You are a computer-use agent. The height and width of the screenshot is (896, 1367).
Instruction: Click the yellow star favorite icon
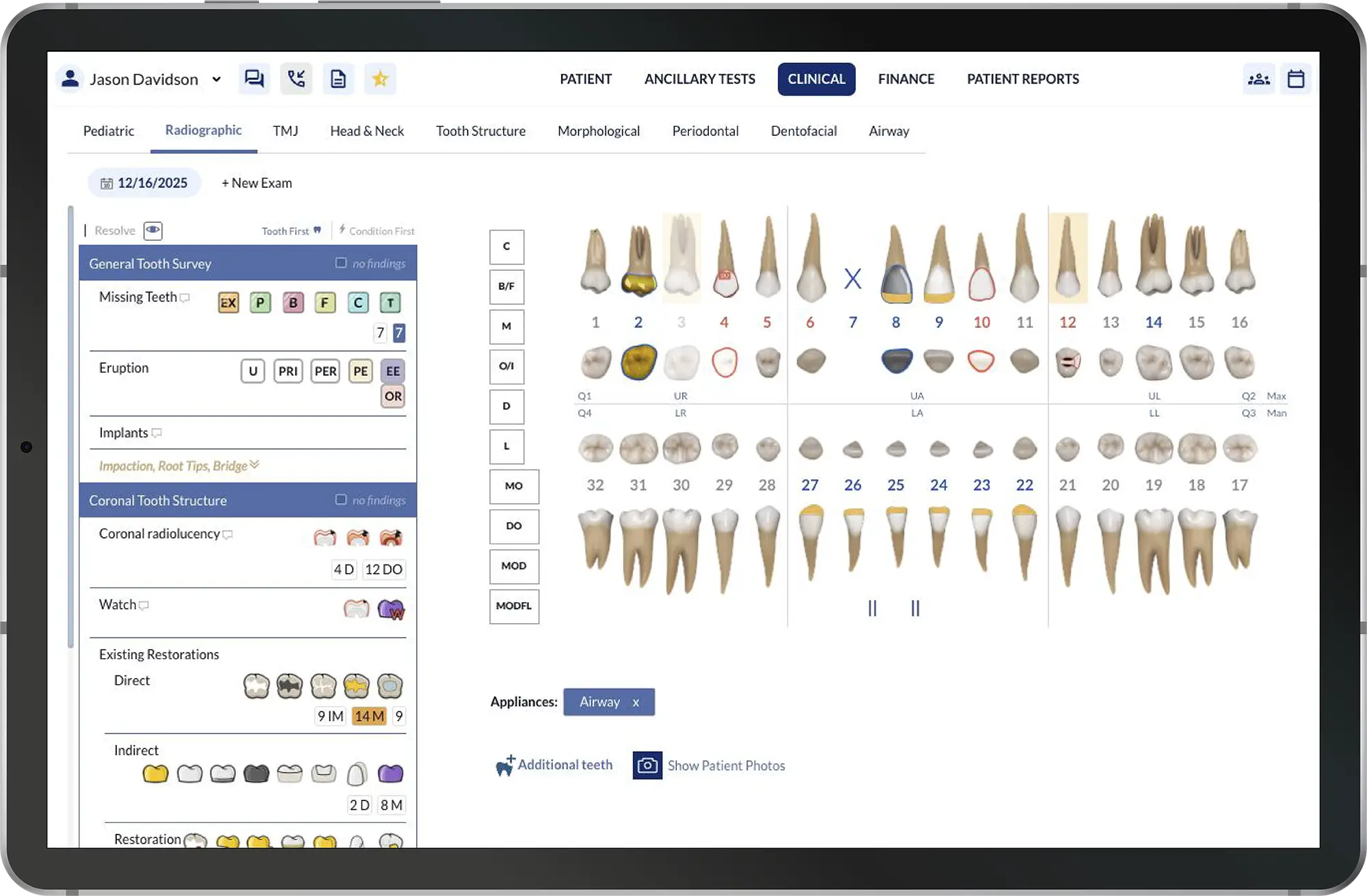pyautogui.click(x=380, y=79)
